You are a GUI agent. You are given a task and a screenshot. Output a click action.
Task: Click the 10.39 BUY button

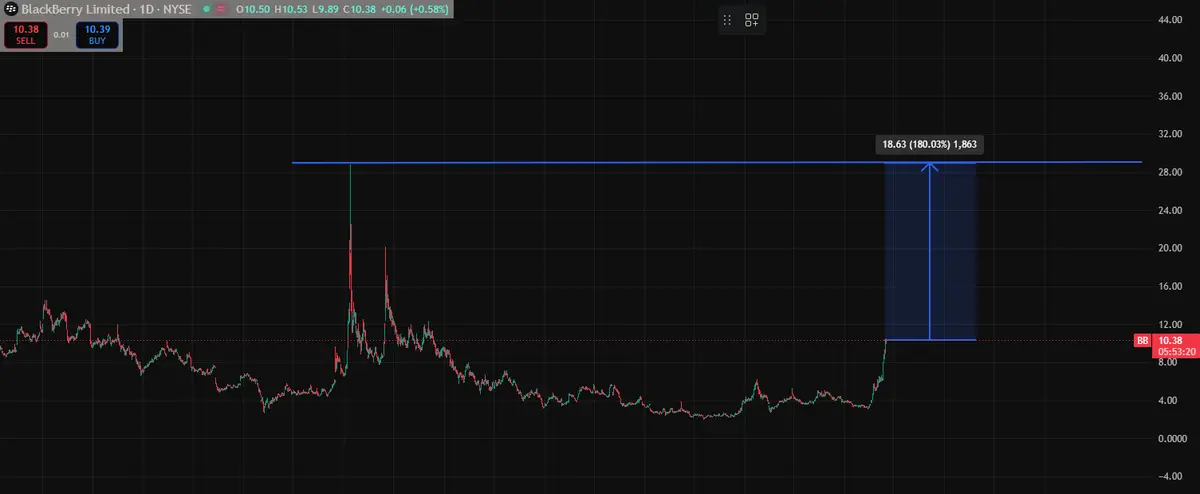(x=97, y=35)
